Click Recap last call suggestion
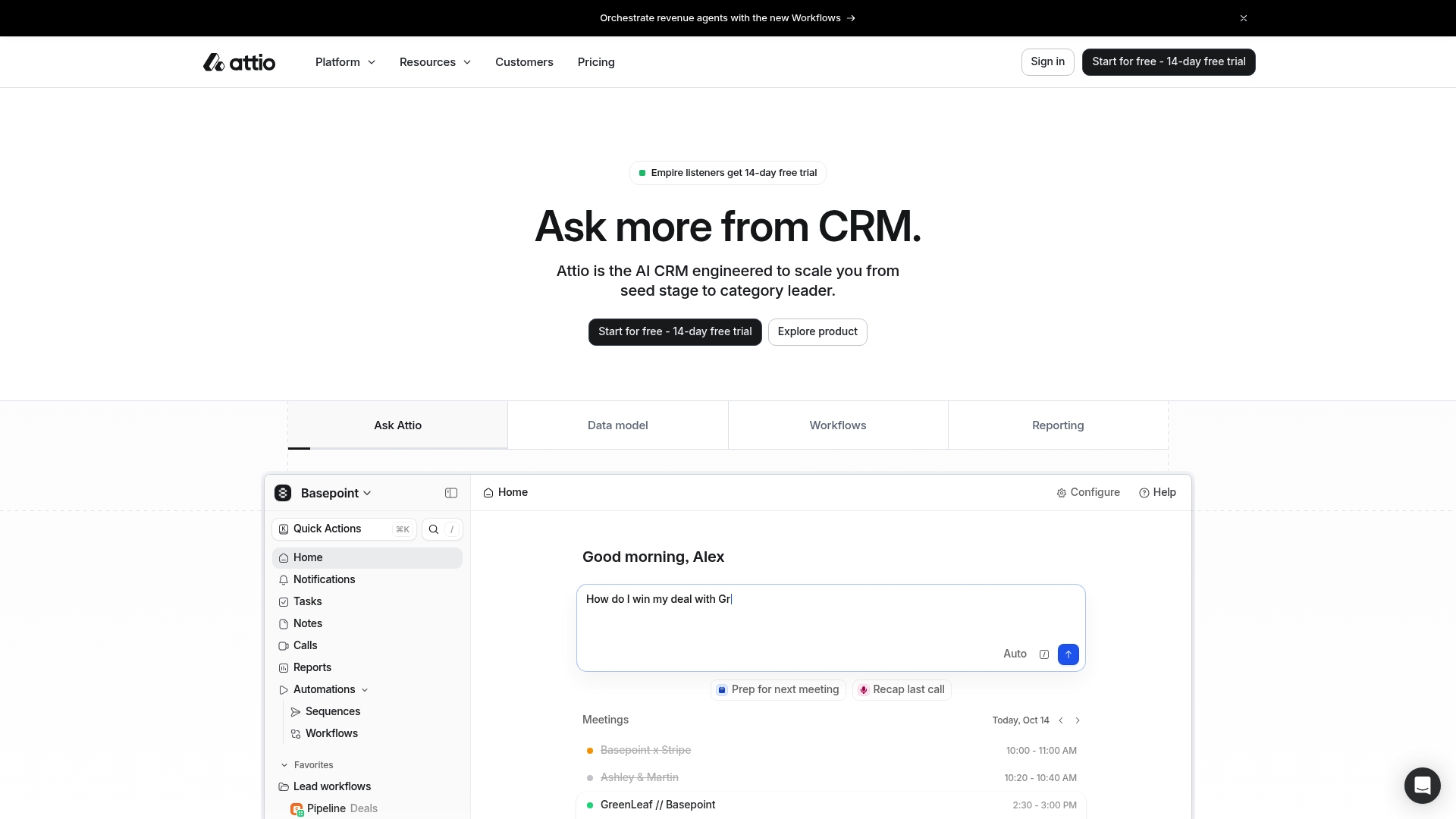 tap(902, 690)
